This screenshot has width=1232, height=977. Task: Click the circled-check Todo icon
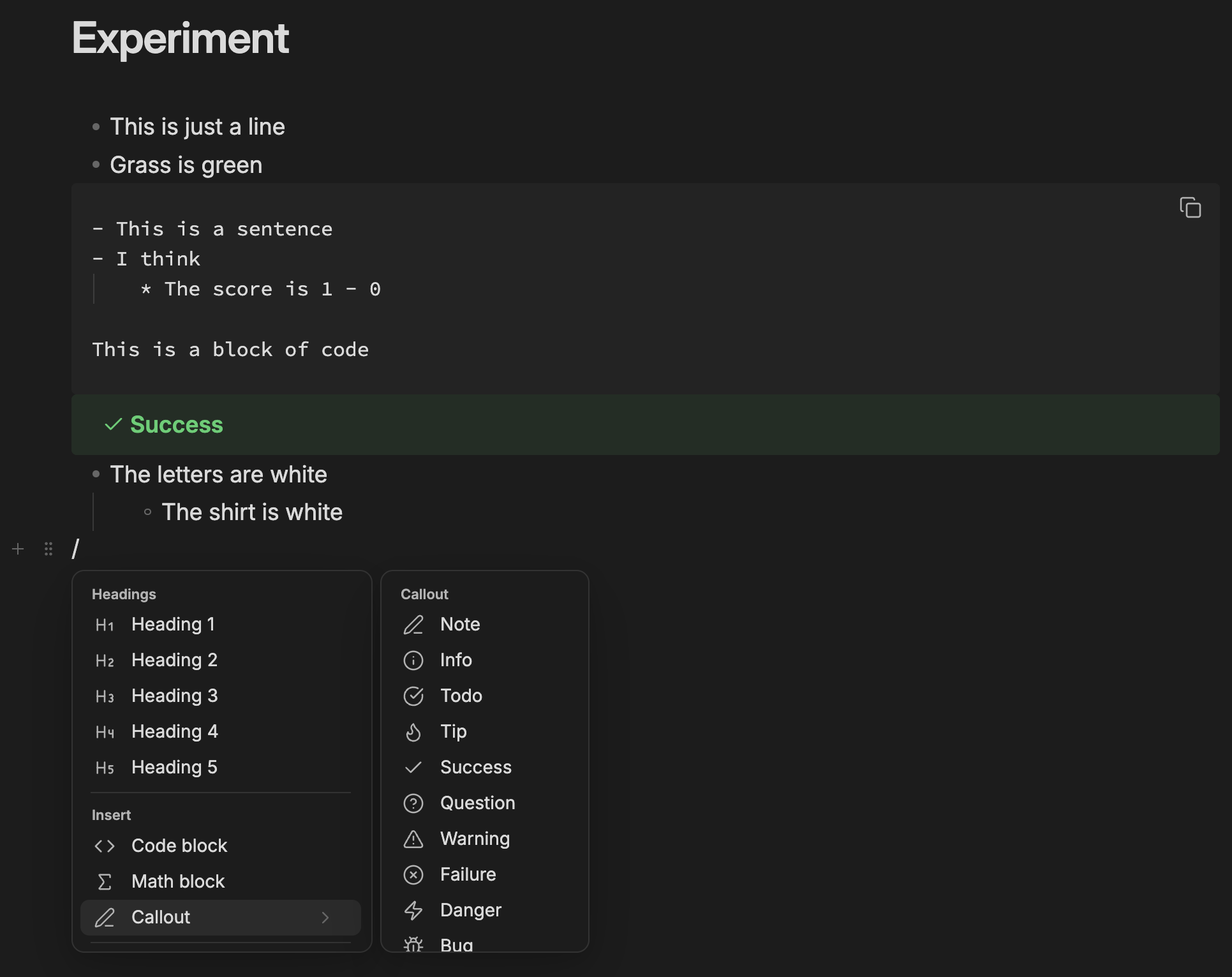click(413, 696)
